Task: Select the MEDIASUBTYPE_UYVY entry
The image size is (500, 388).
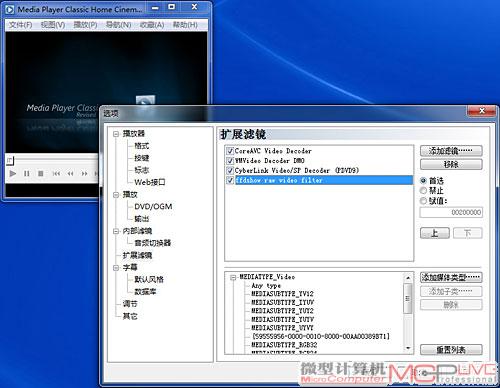Action: (282, 328)
